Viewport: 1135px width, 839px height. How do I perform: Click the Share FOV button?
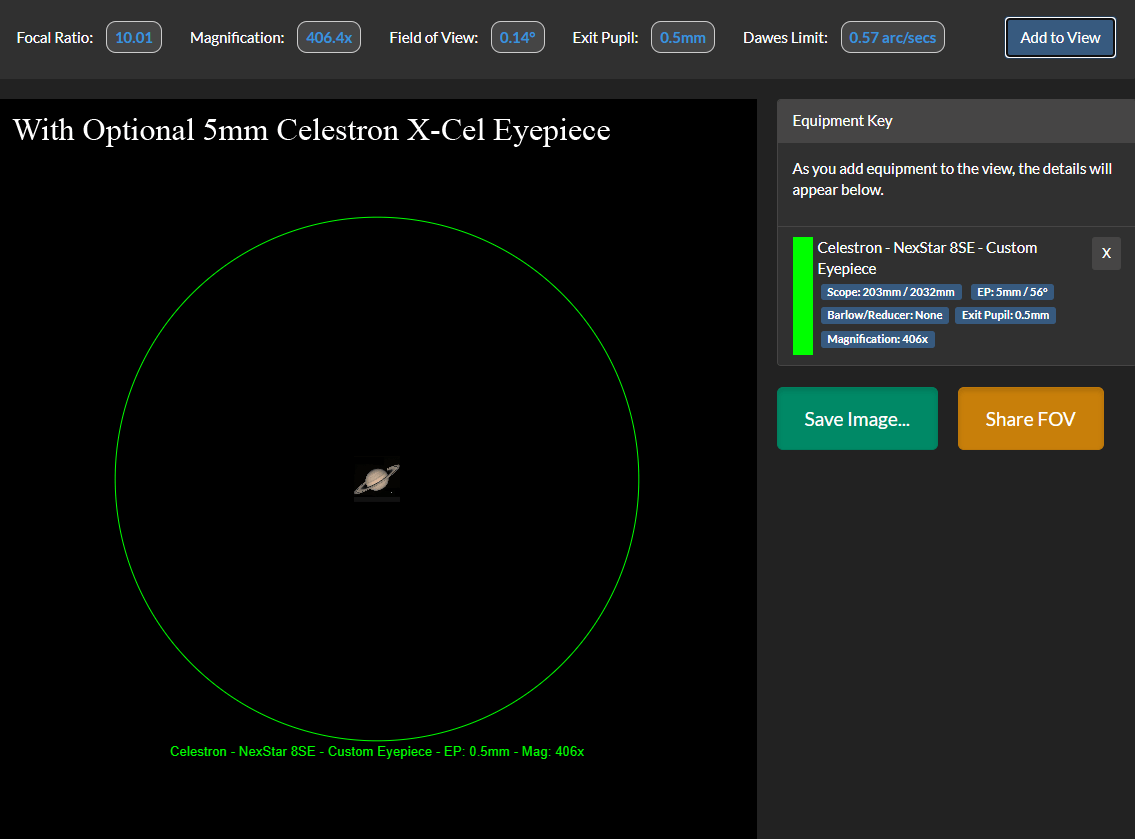[x=1030, y=418]
